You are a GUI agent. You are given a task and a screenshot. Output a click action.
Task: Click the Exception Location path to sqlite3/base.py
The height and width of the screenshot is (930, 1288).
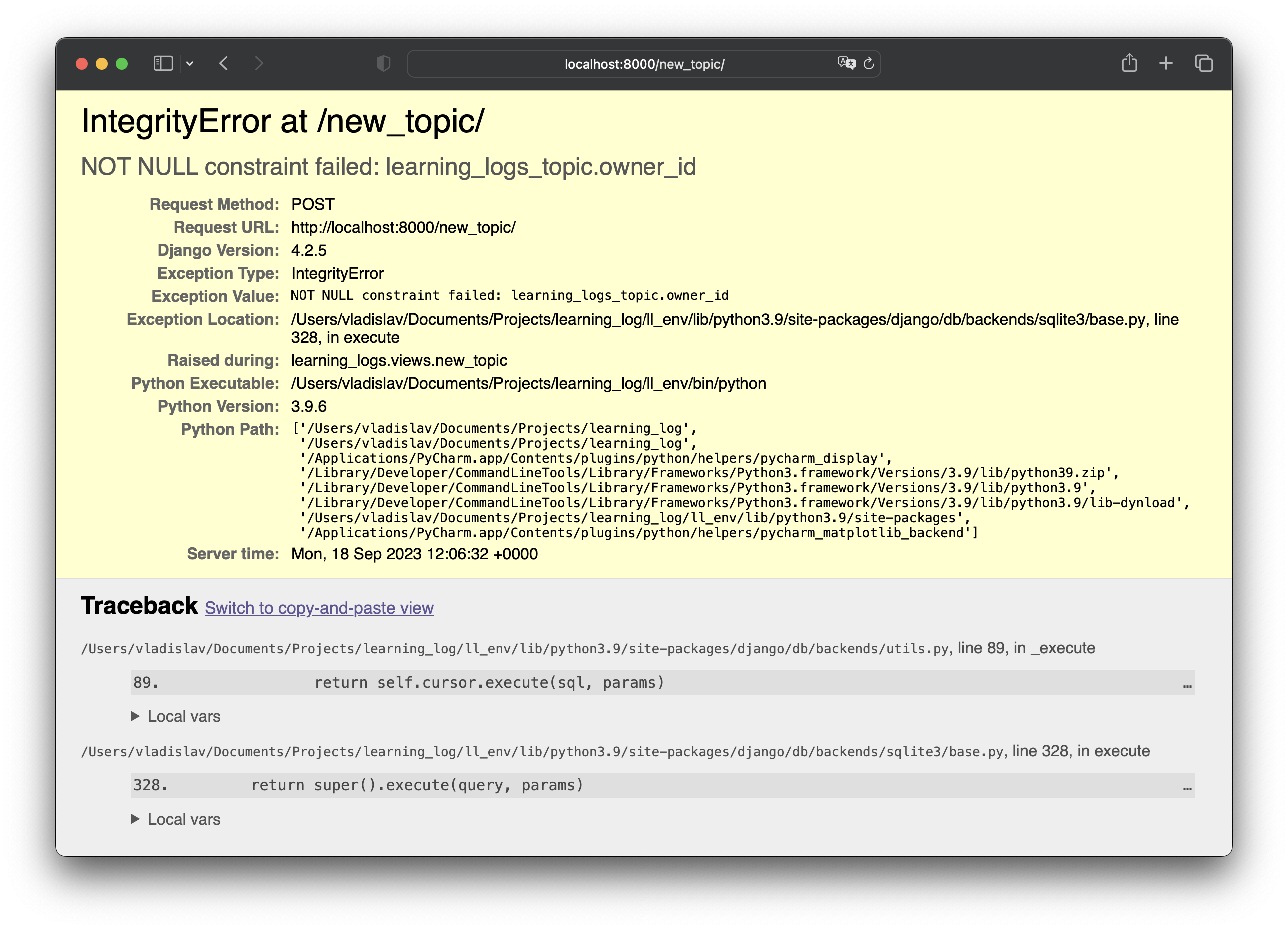tap(735, 328)
